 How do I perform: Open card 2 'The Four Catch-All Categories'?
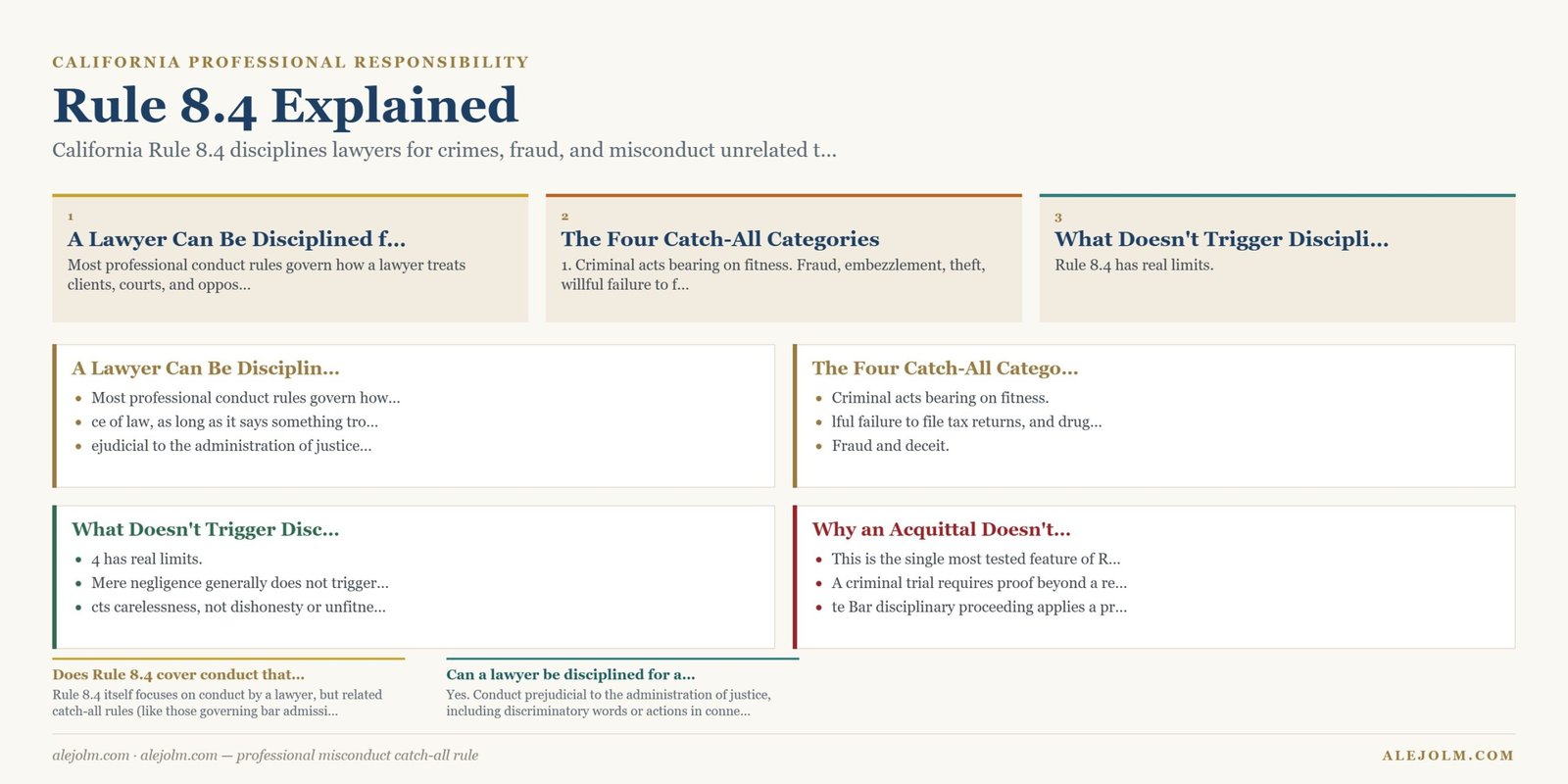point(784,259)
